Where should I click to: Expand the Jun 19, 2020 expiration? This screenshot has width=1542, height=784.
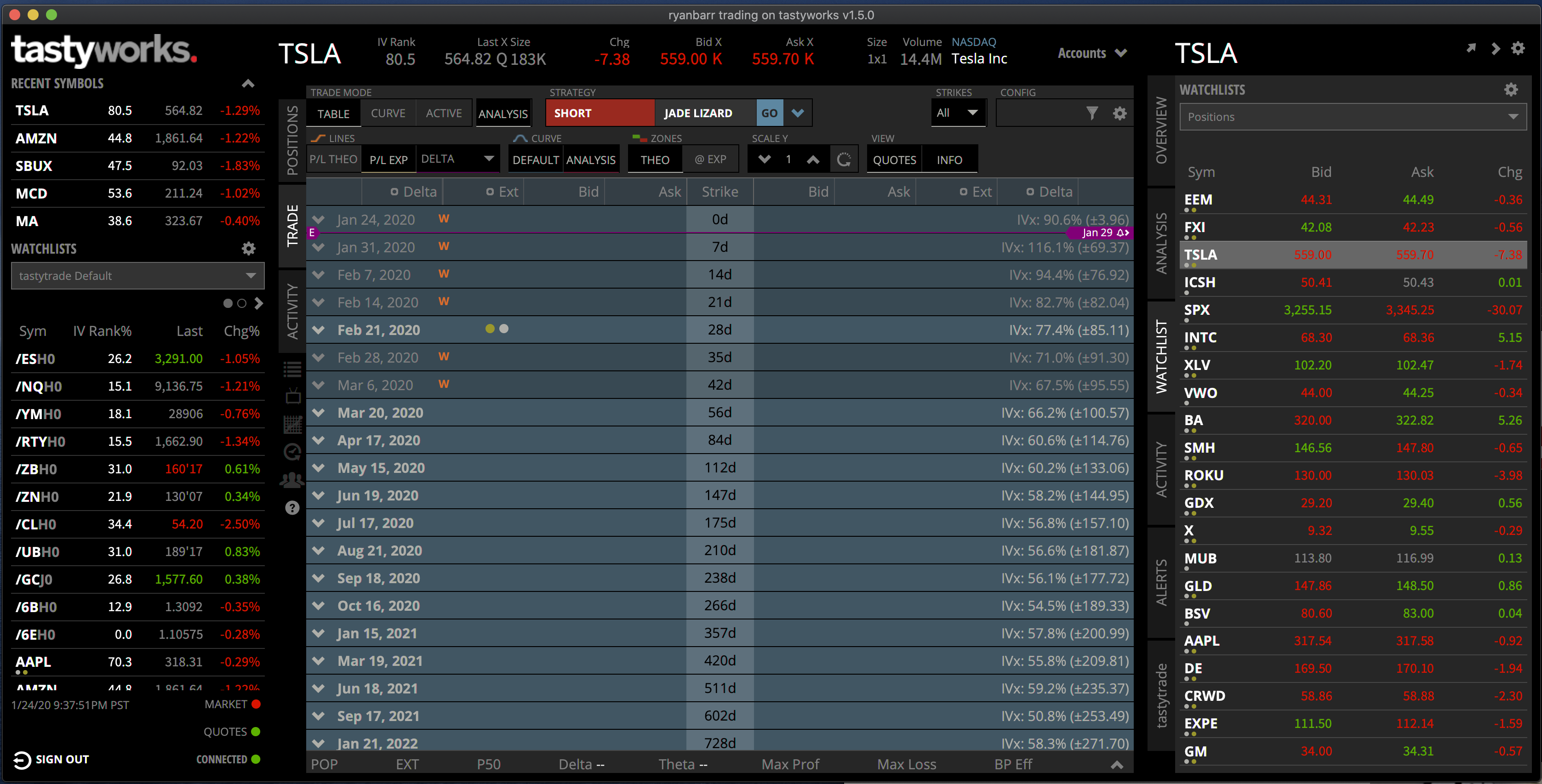(319, 495)
